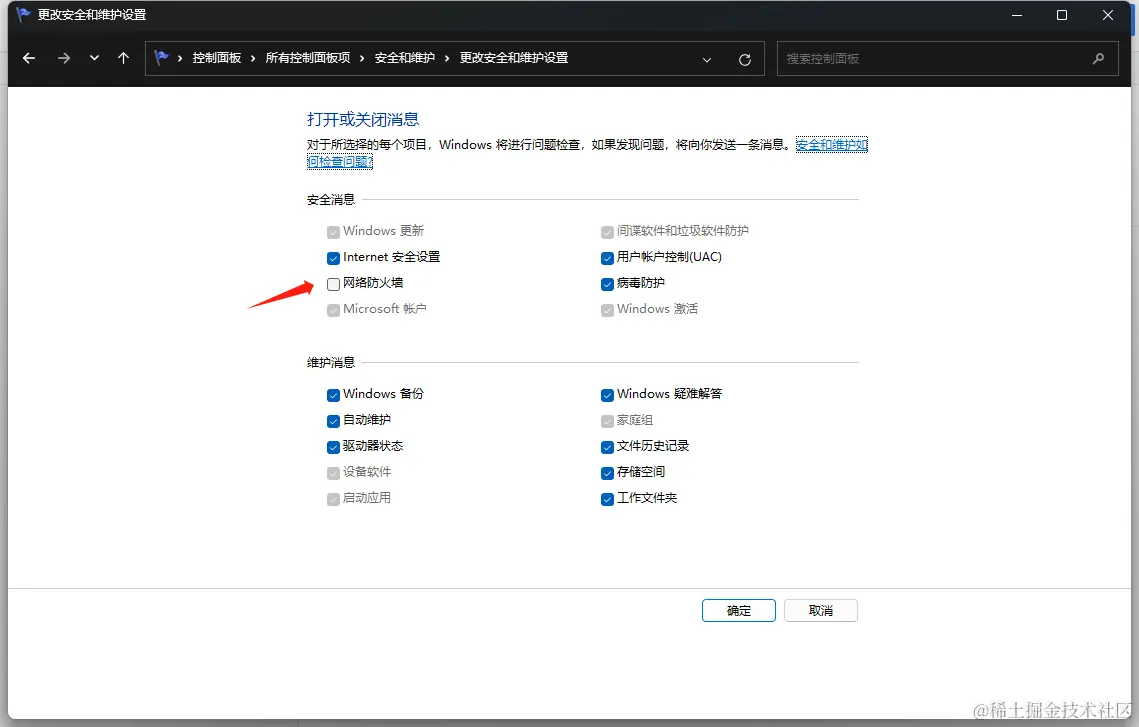The width and height of the screenshot is (1139, 727).
Task: Go back with the left arrow button
Action: click(x=29, y=58)
